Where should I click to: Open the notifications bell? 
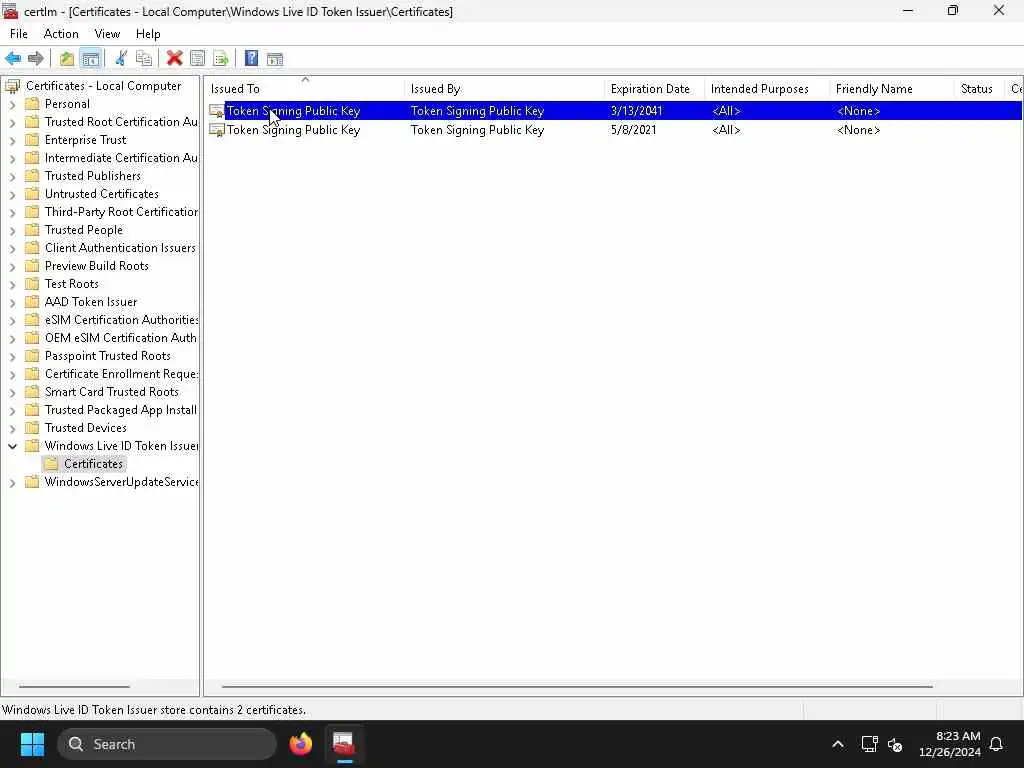click(x=997, y=744)
